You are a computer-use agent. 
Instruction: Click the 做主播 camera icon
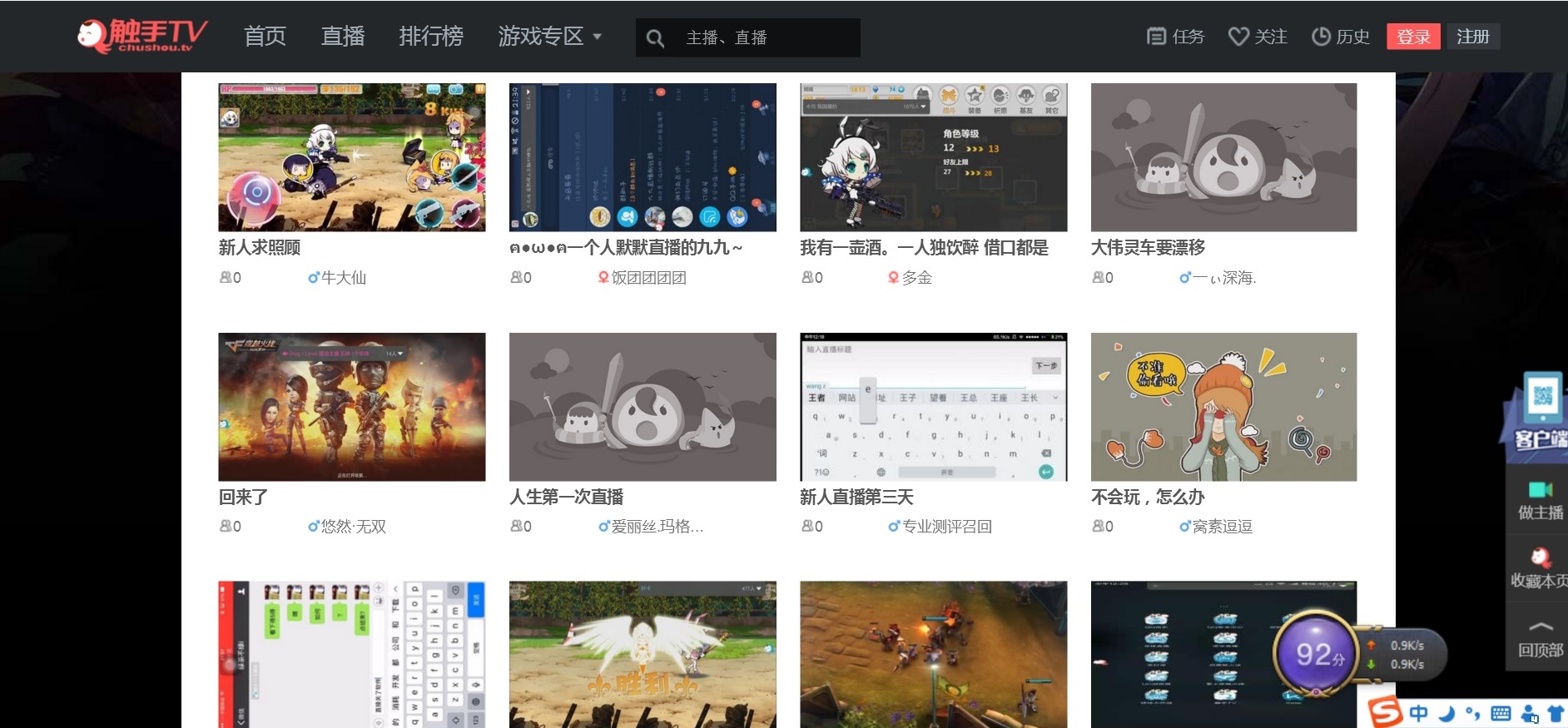pyautogui.click(x=1541, y=489)
